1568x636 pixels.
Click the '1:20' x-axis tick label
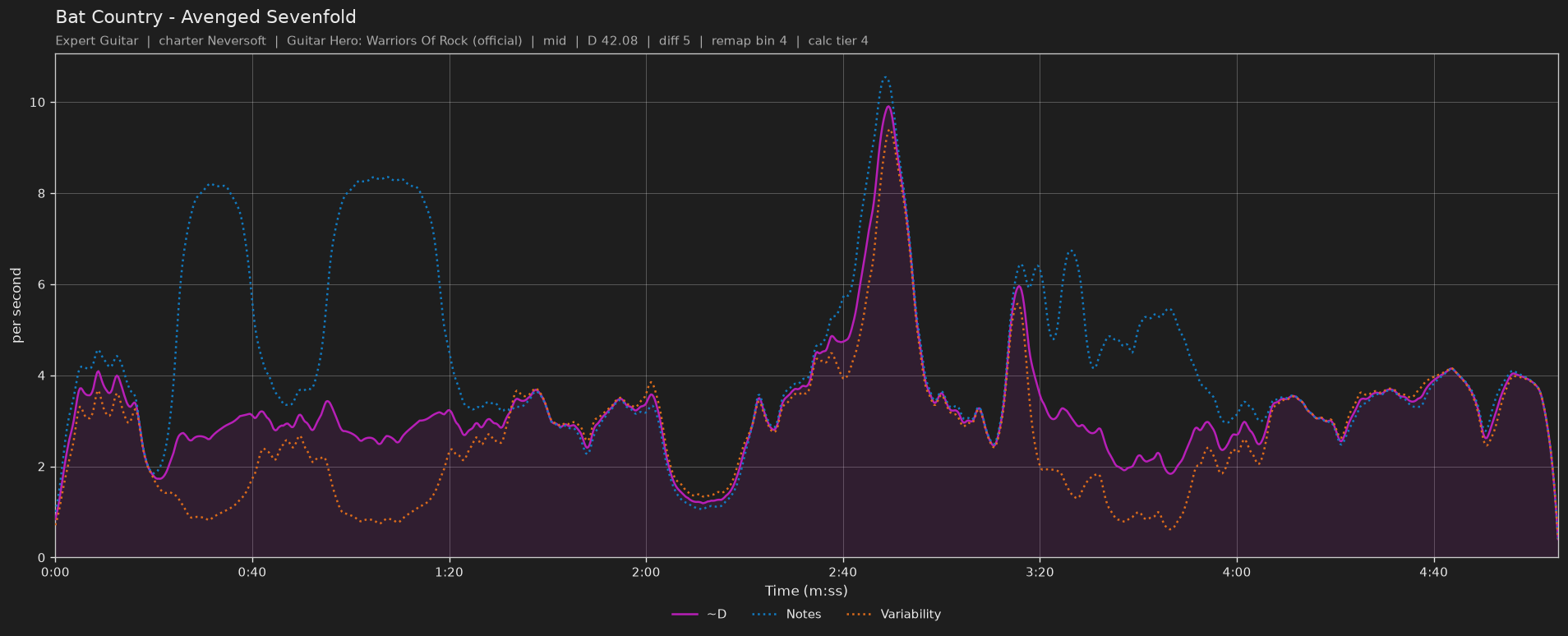tap(449, 572)
